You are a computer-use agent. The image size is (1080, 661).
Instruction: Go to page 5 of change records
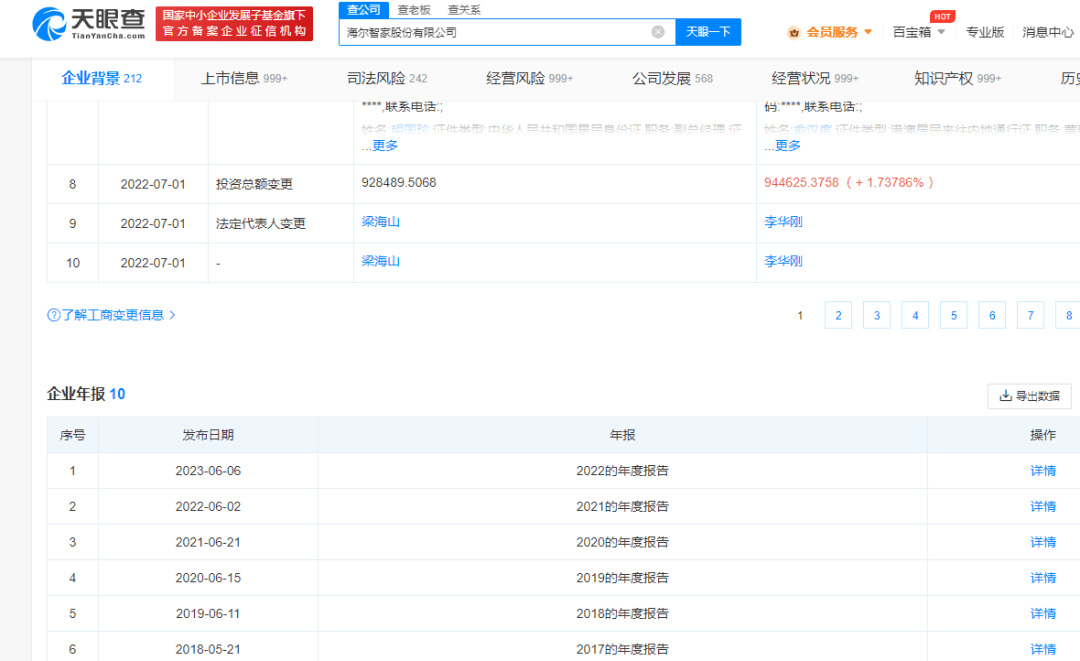954,315
